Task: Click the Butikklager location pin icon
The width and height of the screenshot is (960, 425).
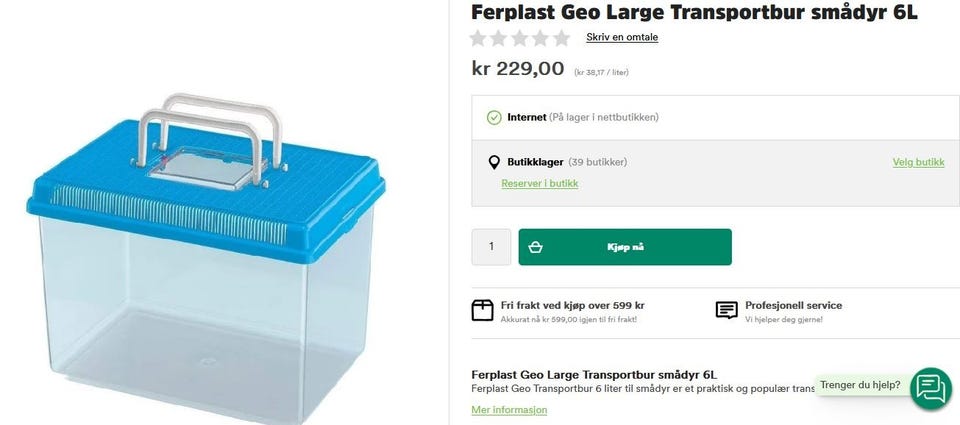Action: [494, 162]
